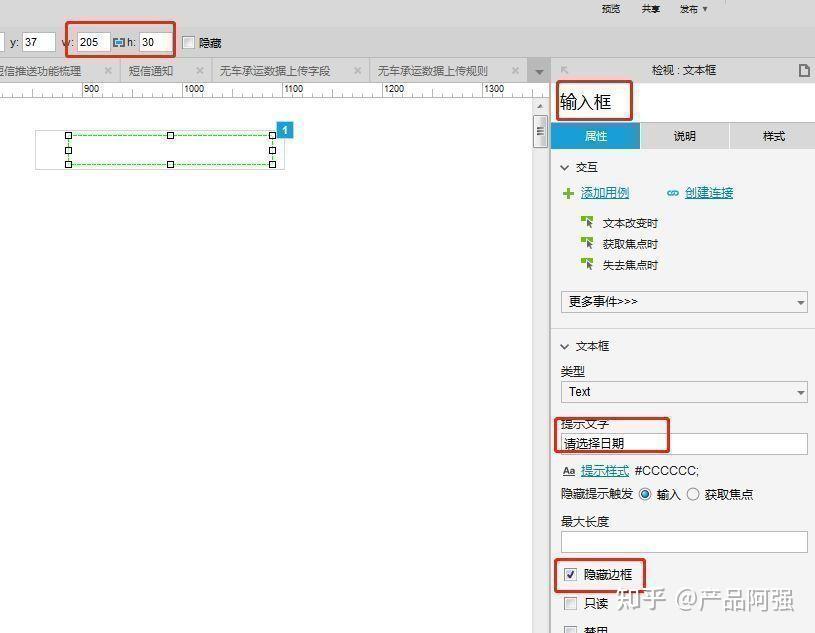This screenshot has width=815, height=633.
Task: Click the 添加用例 link
Action: (605, 193)
